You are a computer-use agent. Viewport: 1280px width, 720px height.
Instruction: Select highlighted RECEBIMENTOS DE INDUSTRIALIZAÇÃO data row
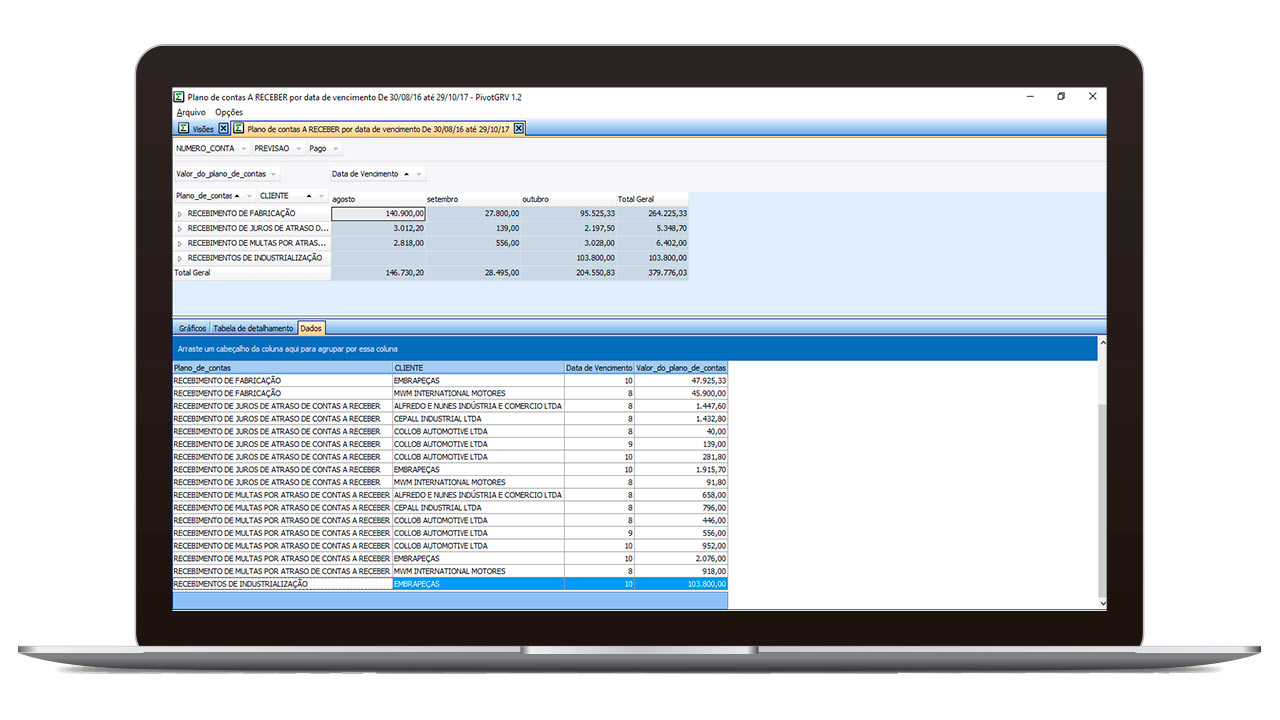pyautogui.click(x=450, y=584)
